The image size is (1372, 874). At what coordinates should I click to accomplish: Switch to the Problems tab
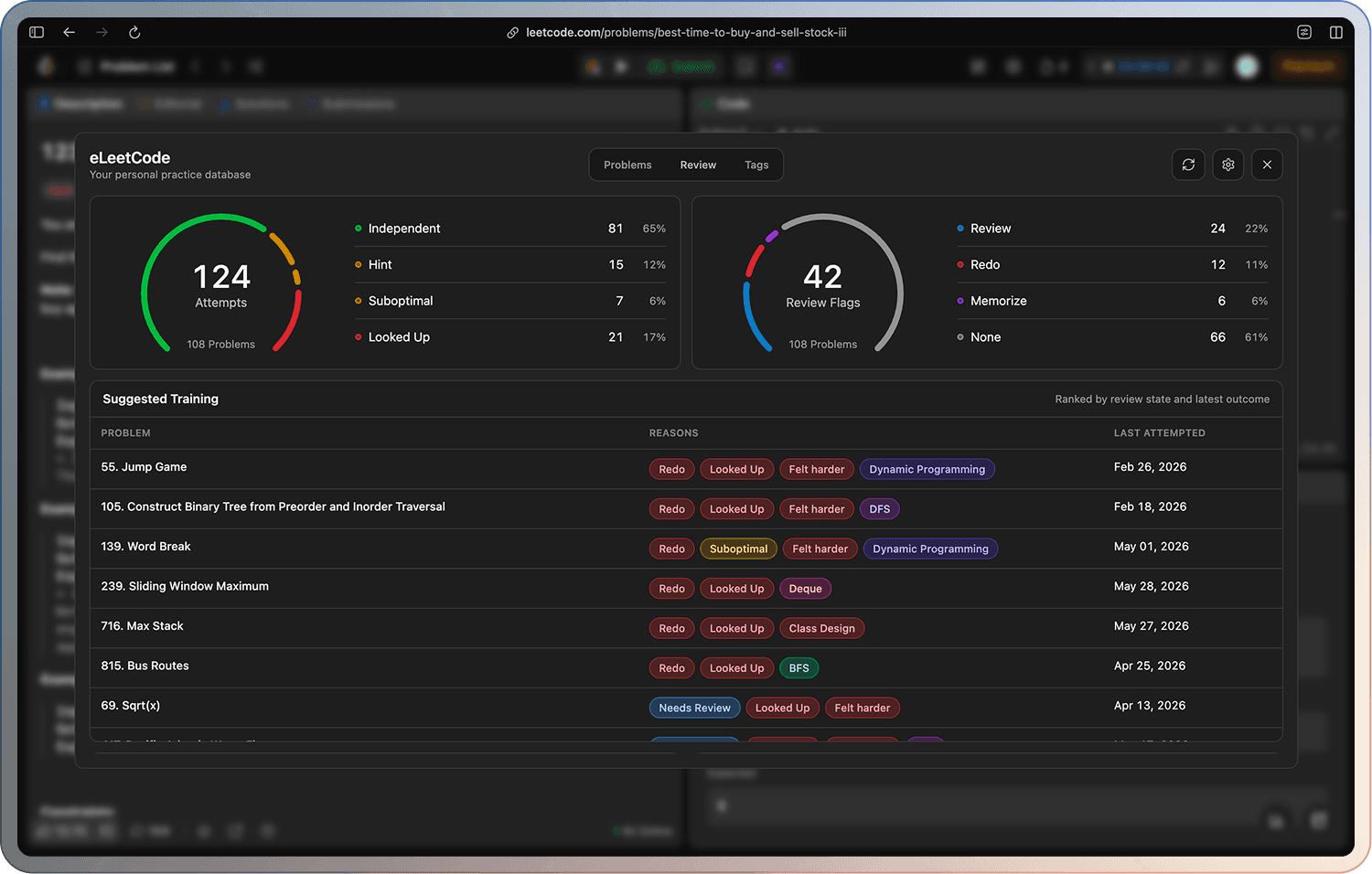click(x=627, y=165)
